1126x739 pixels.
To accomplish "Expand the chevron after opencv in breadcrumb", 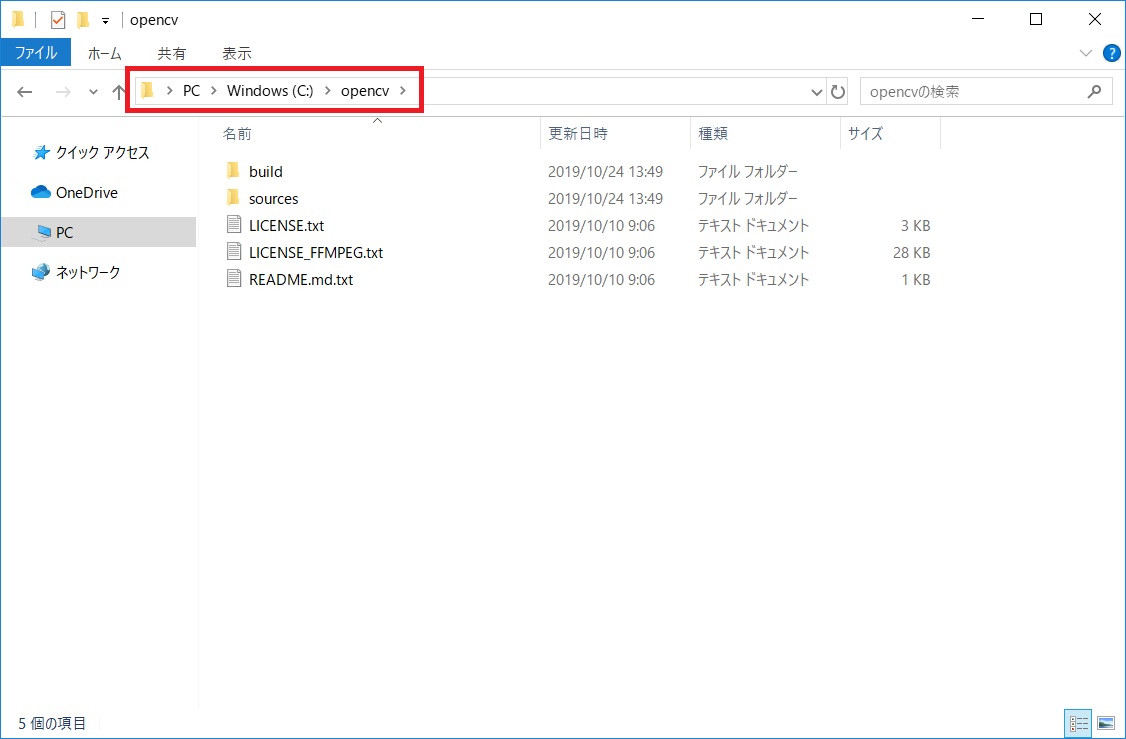I will [403, 91].
